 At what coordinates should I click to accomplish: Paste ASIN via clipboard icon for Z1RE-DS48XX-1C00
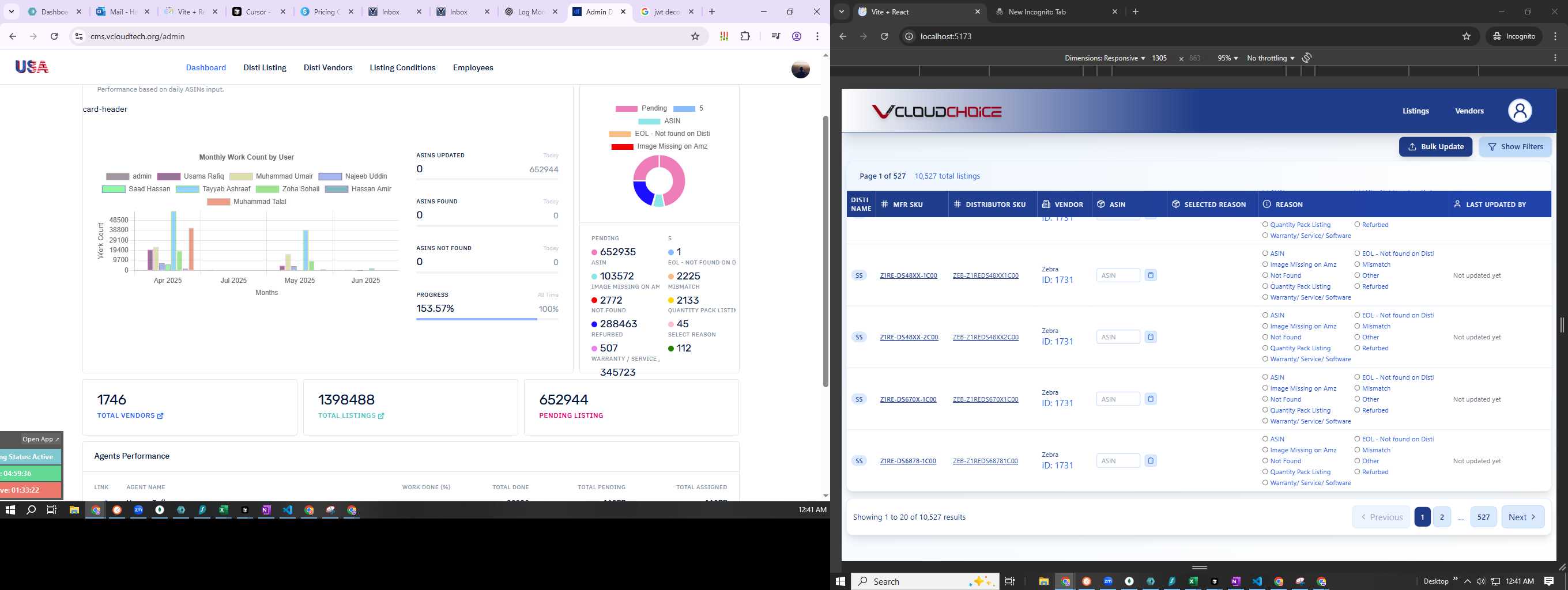click(x=1151, y=275)
